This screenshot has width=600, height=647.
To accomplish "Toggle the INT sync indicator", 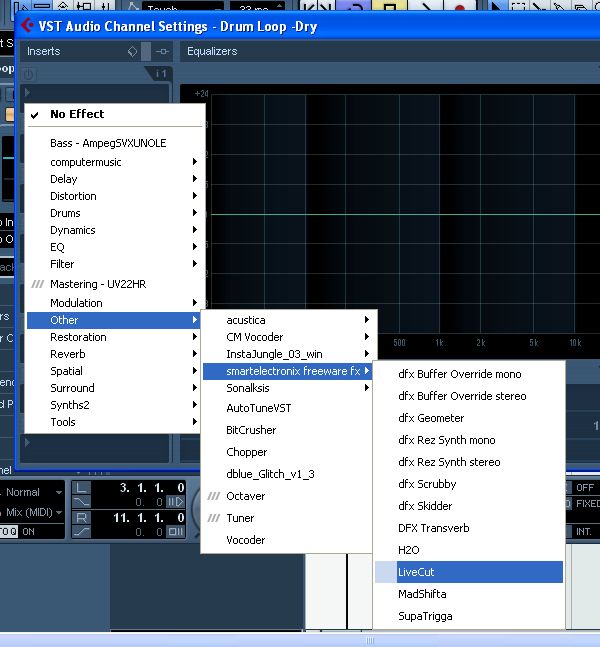I will [583, 531].
